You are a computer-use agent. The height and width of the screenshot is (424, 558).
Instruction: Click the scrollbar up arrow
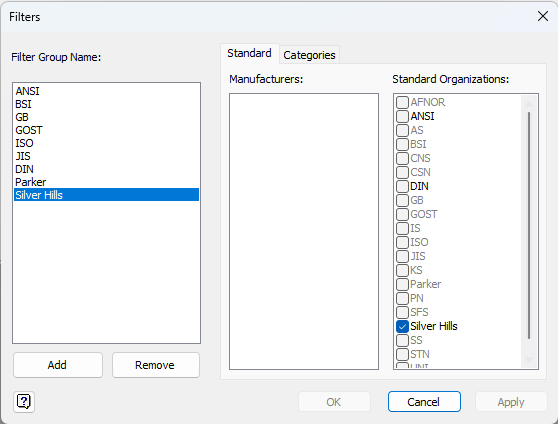(x=529, y=104)
